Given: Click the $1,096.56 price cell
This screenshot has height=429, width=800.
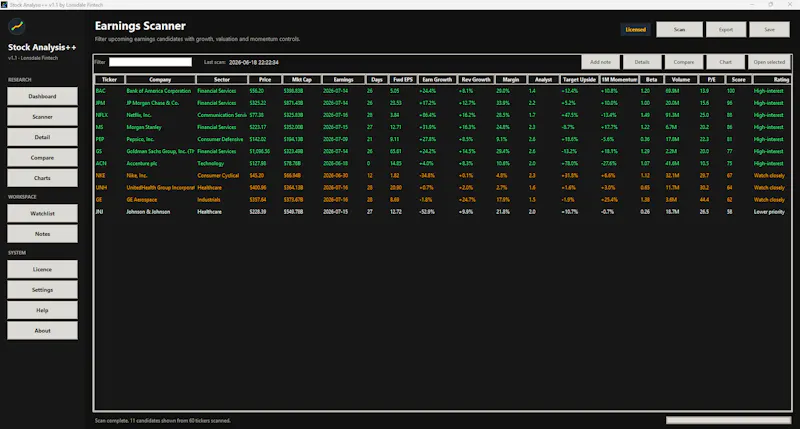Looking at the screenshot, I should tap(260, 152).
